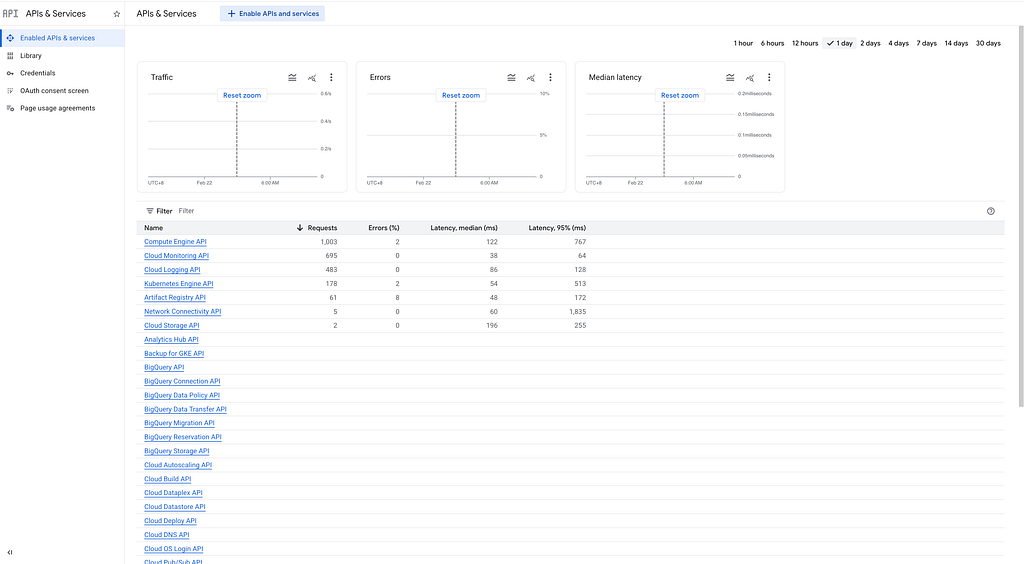Toggle legend icon on Traffic chart
The height and width of the screenshot is (564, 1024).
(x=292, y=77)
